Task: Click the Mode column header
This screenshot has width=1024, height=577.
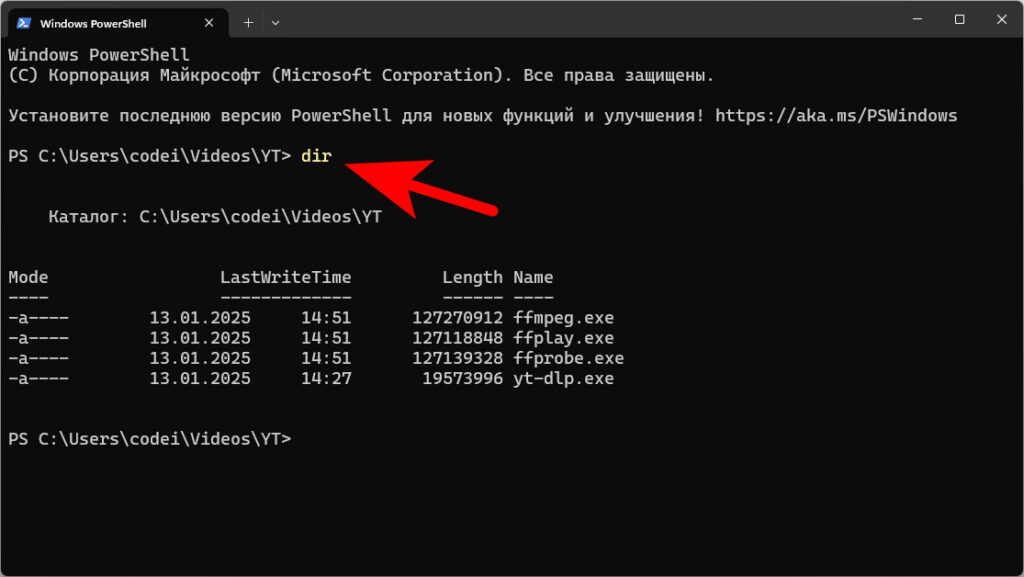Action: click(x=28, y=277)
